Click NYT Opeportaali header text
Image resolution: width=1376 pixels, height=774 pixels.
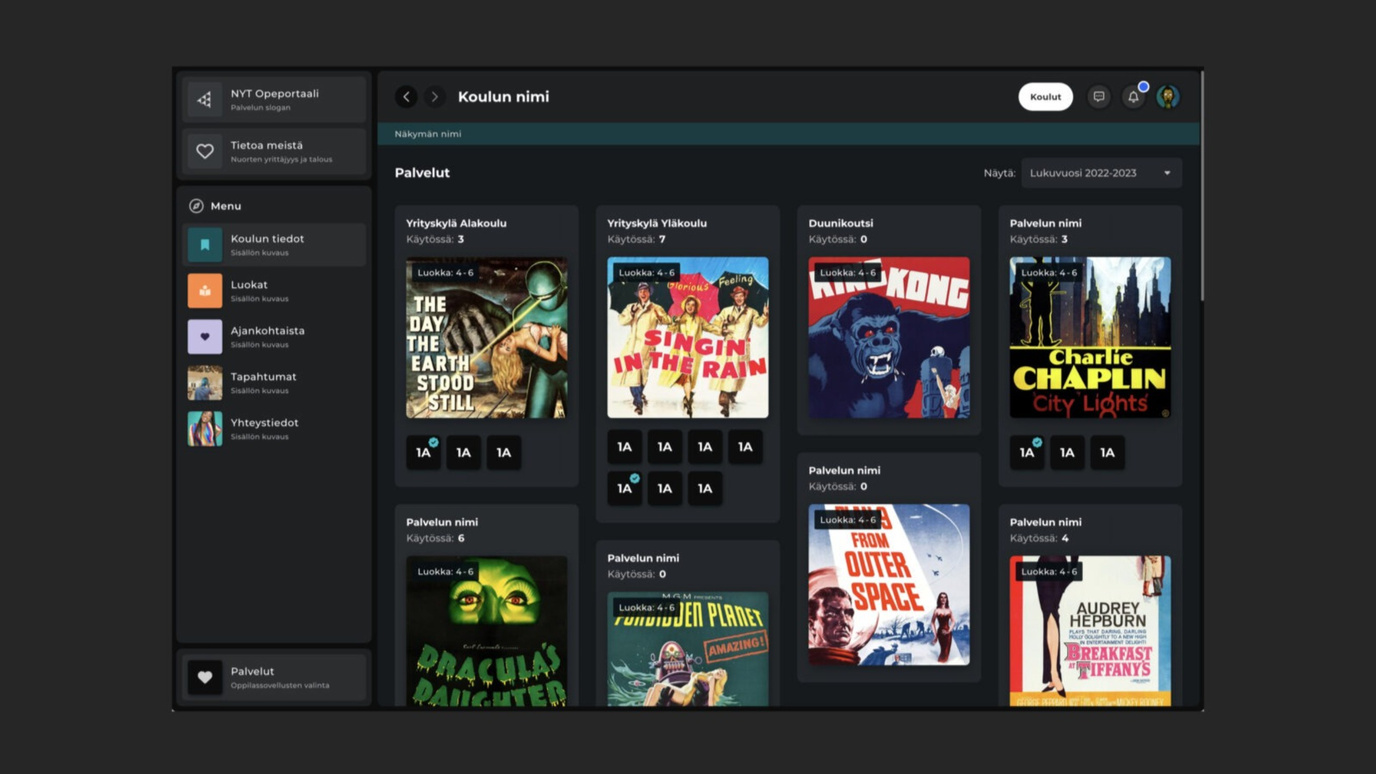(274, 94)
